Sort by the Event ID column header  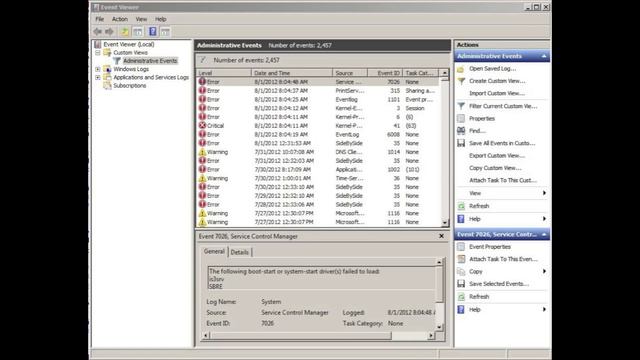click(x=385, y=73)
